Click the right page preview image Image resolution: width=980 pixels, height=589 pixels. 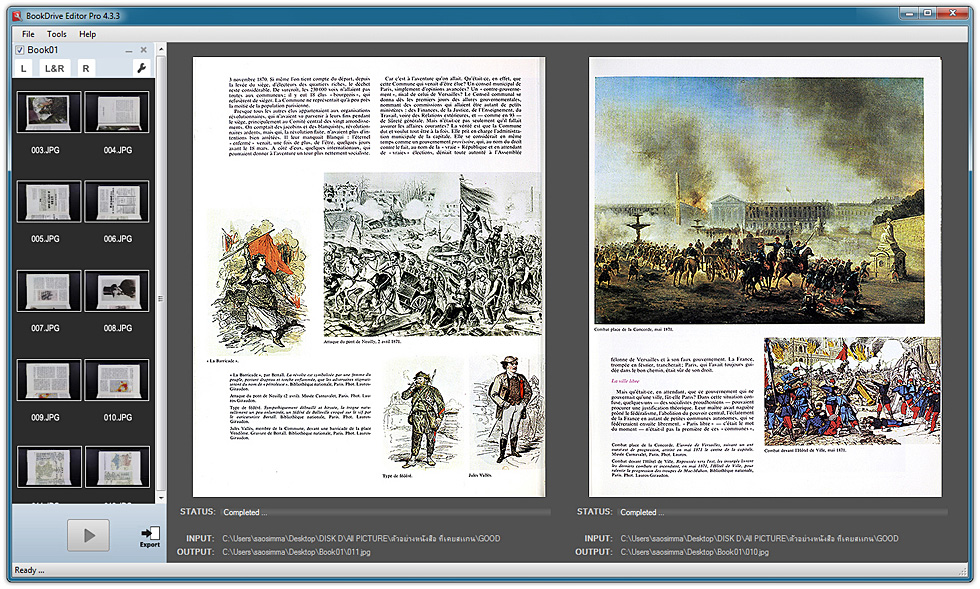tap(765, 277)
